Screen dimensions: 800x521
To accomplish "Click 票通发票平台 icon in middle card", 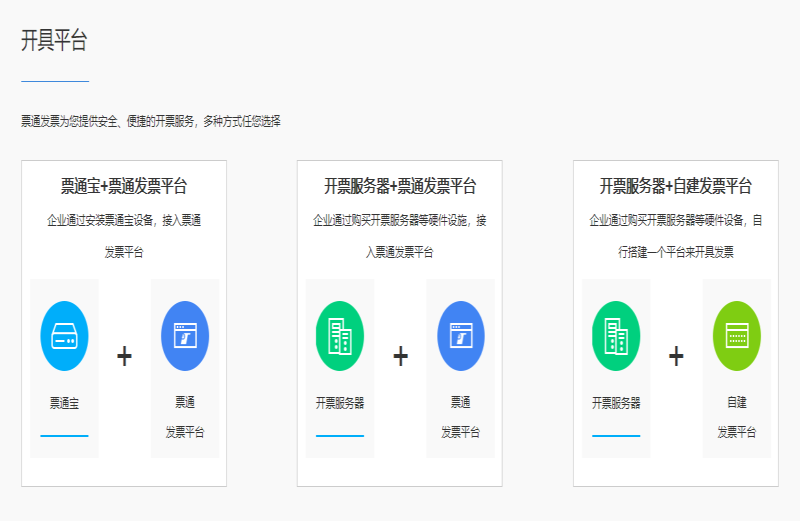I will pyautogui.click(x=461, y=336).
